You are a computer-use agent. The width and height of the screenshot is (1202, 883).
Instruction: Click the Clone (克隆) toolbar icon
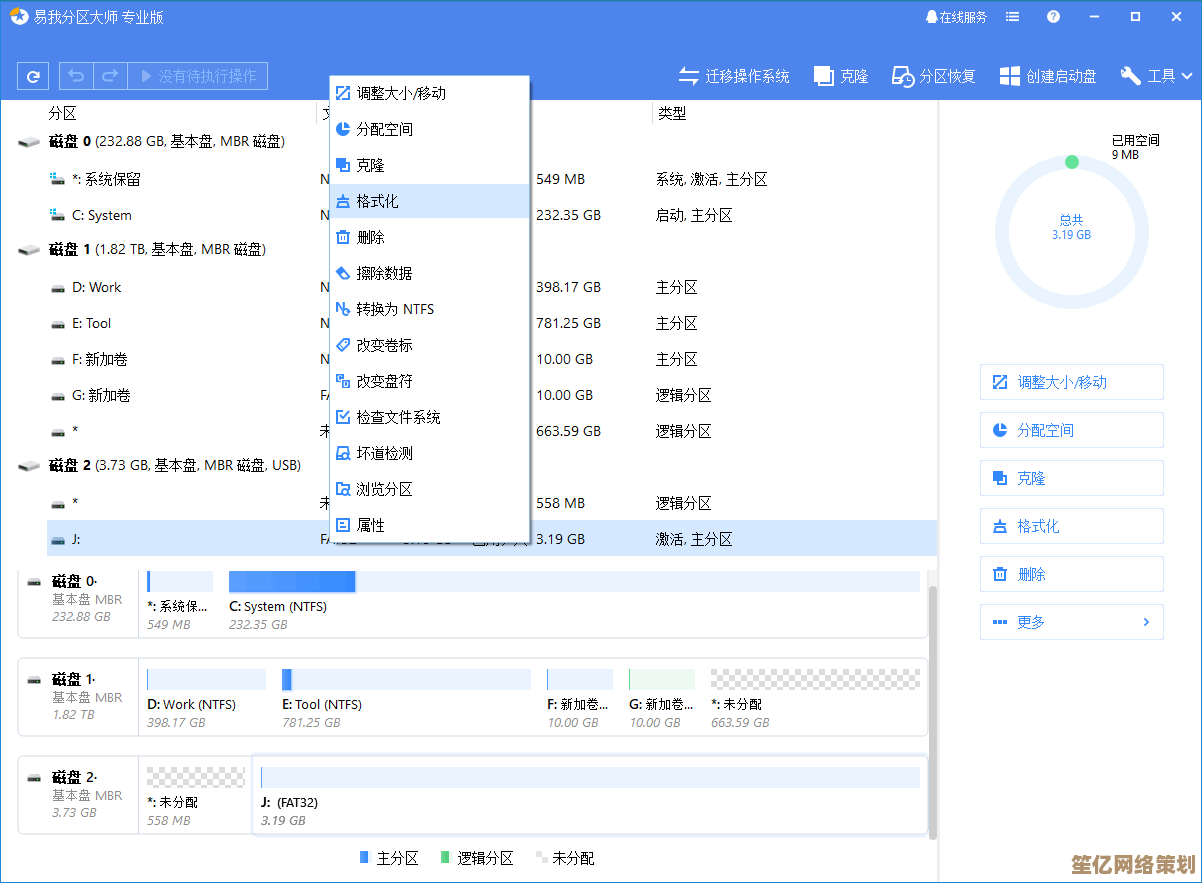(x=841, y=76)
